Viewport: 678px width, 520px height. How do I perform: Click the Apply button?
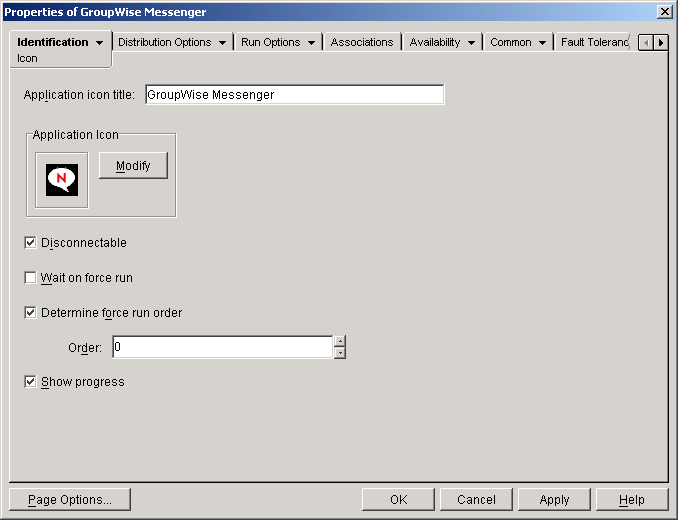click(554, 500)
